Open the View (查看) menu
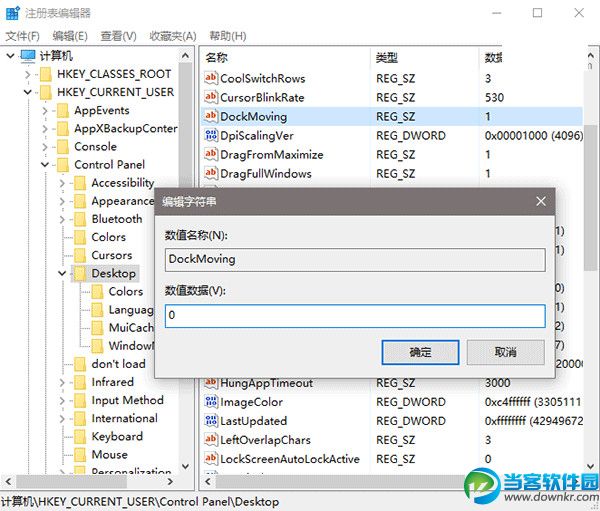Viewport: 600px width, 511px height. click(x=118, y=36)
